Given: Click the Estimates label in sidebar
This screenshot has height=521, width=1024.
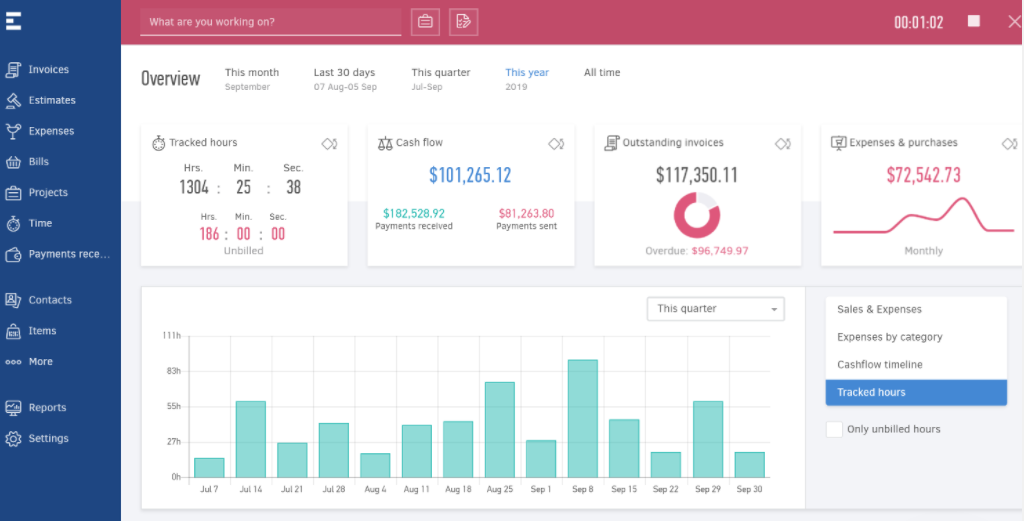Looking at the screenshot, I should click(x=52, y=100).
